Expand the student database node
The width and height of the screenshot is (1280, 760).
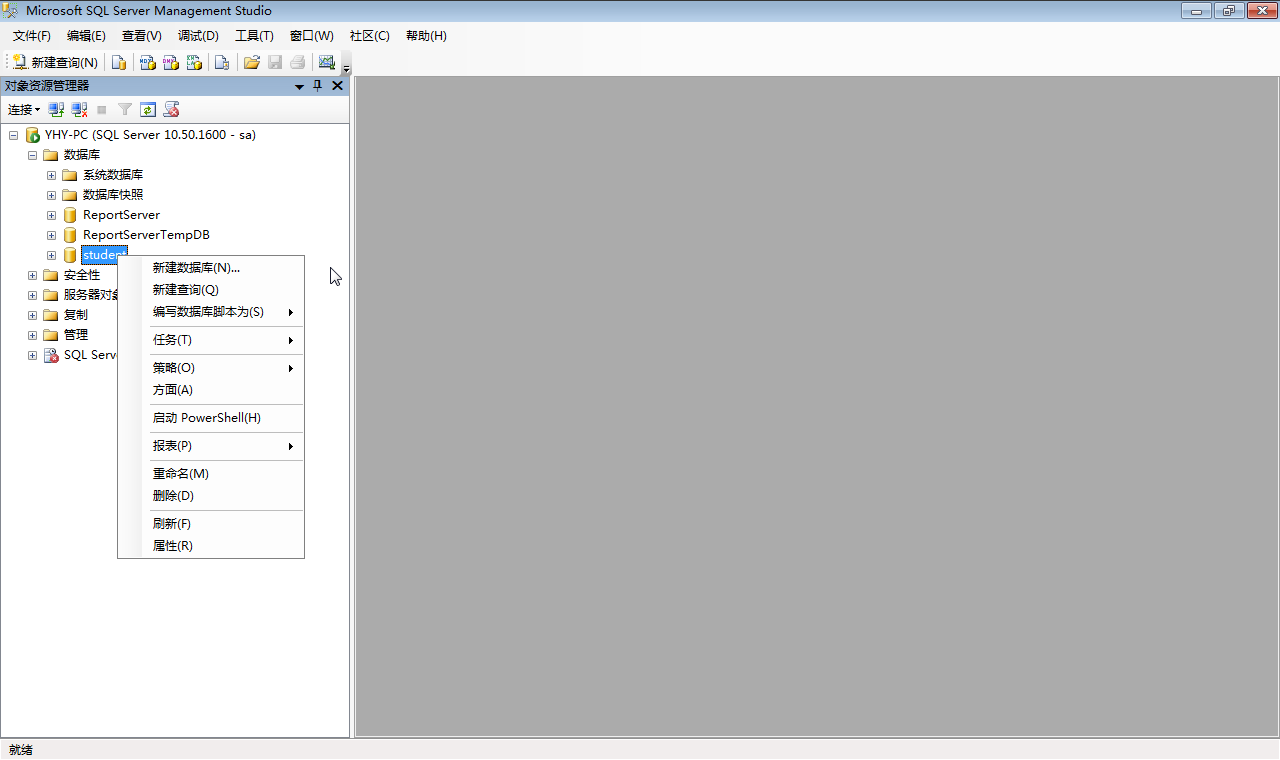(51, 255)
